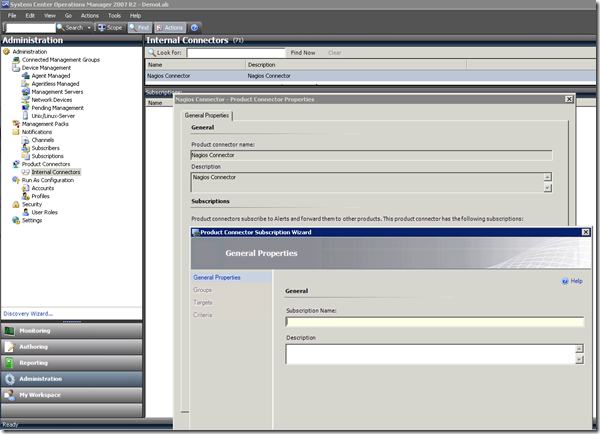This screenshot has height=434, width=600.
Task: Open the Settings icon in the tree
Action: click(x=16, y=220)
